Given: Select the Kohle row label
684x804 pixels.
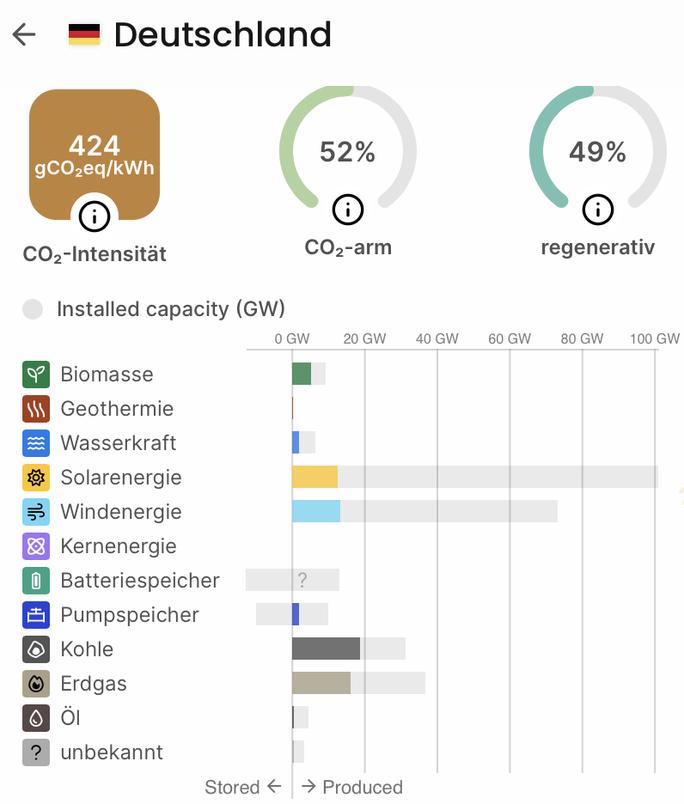Looking at the screenshot, I should point(87,649).
